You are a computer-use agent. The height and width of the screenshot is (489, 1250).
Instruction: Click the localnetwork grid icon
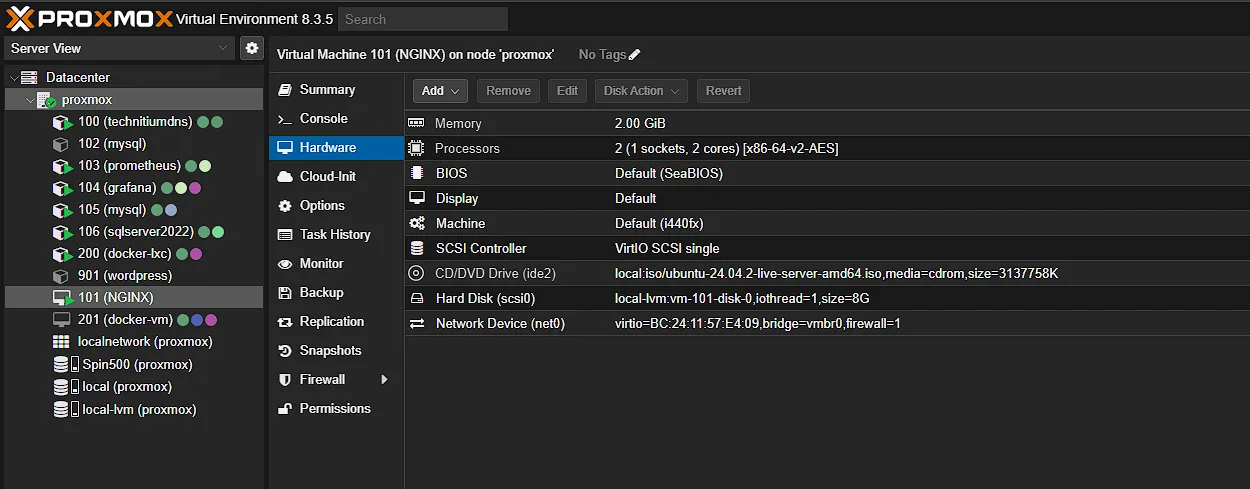[x=61, y=342]
